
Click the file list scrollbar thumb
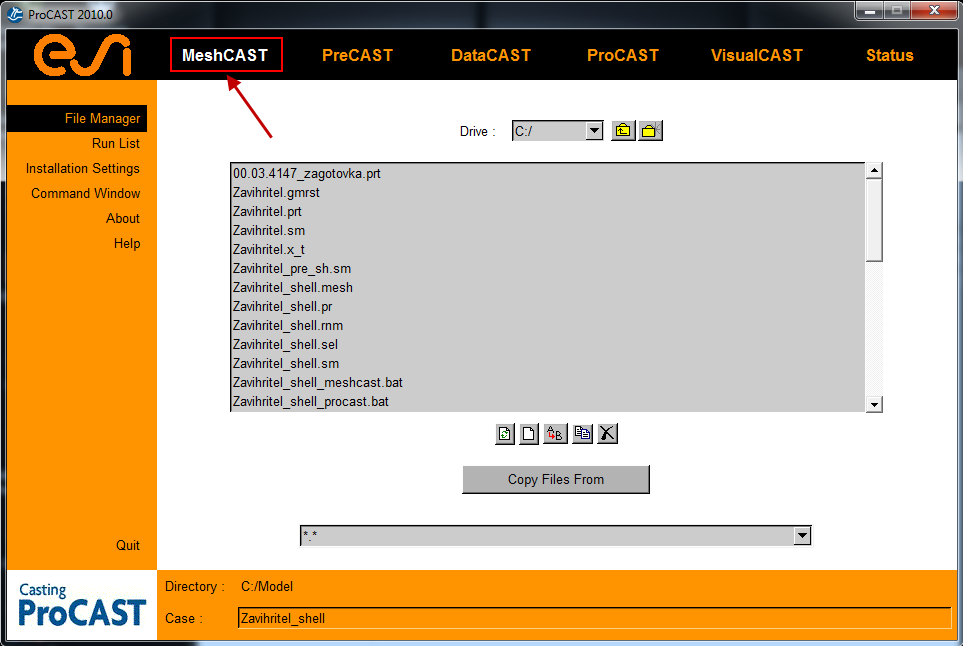(874, 220)
